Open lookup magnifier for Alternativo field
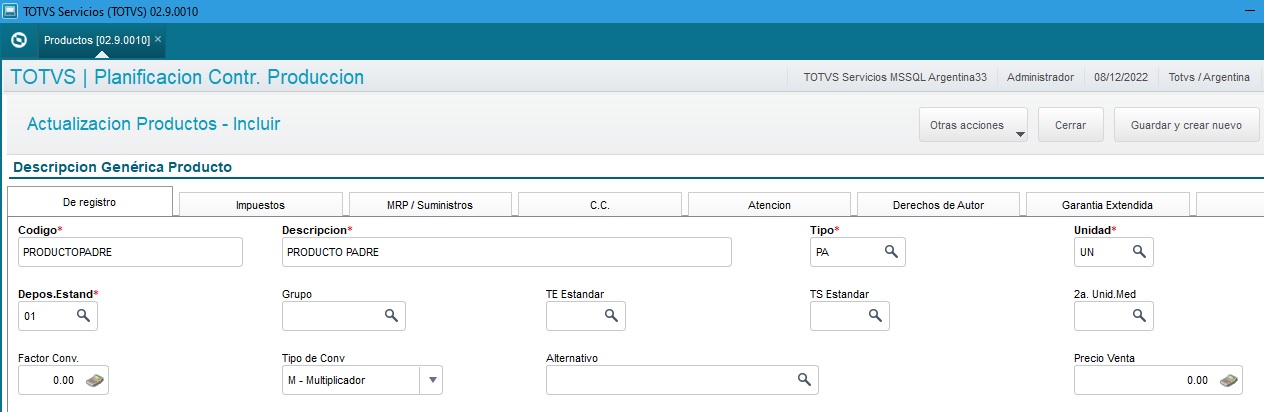The width and height of the screenshot is (1264, 412). (803, 380)
